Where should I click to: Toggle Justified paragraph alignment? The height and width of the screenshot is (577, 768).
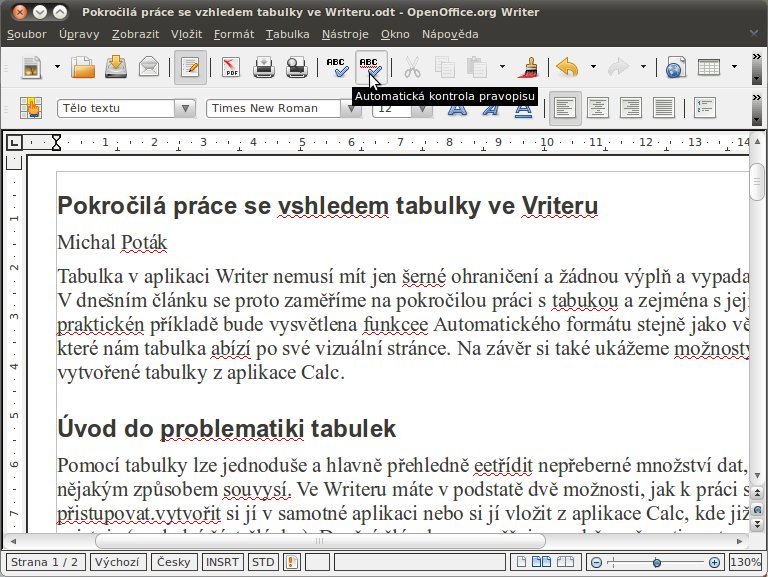click(x=664, y=108)
